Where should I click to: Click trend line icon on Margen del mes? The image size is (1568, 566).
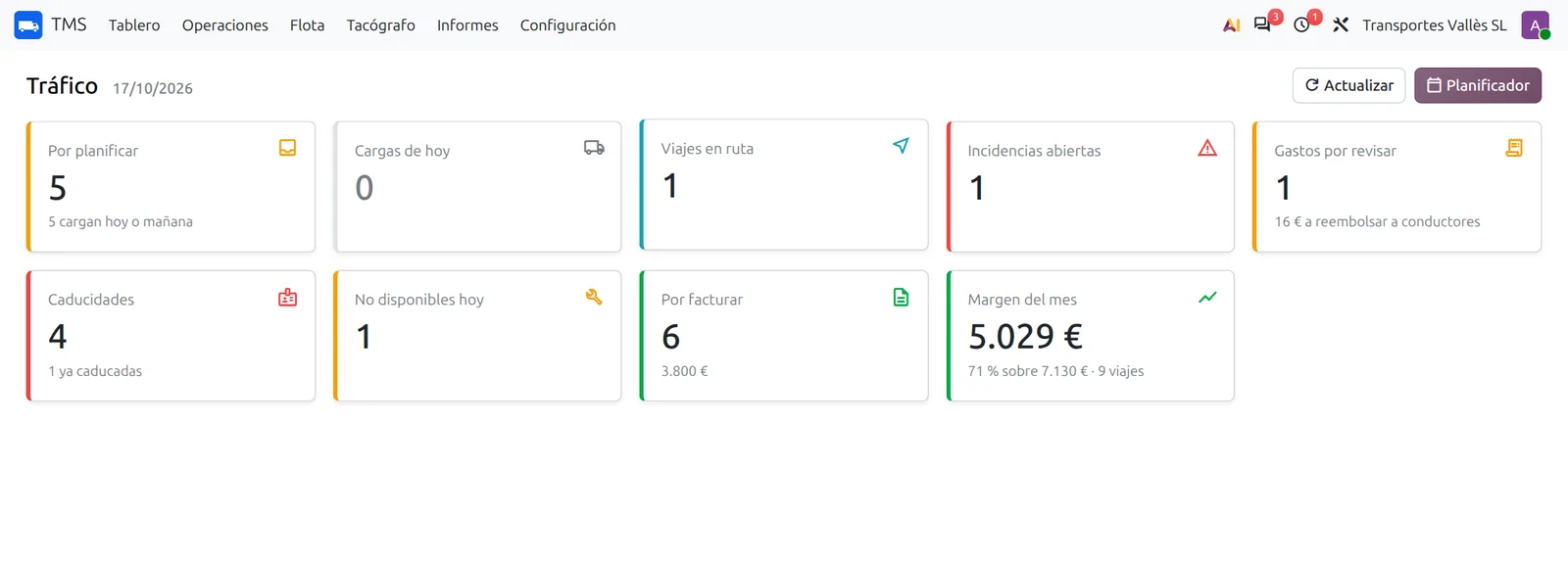[1207, 297]
